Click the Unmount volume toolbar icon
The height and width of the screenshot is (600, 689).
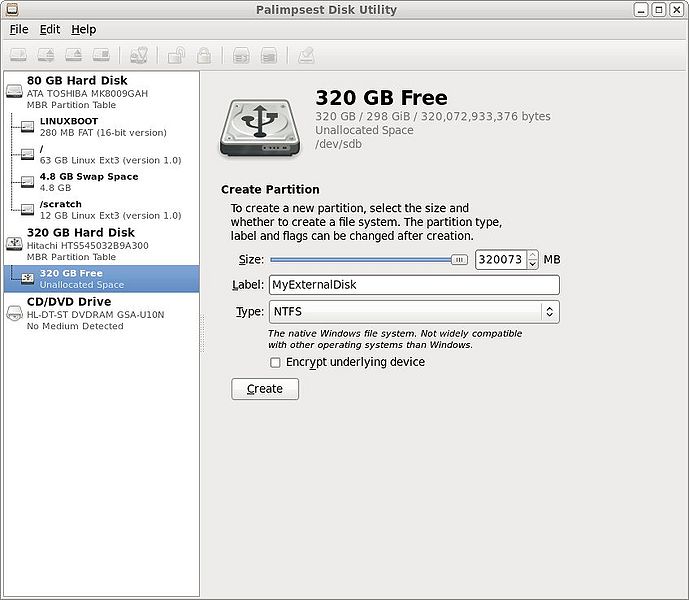click(x=46, y=55)
